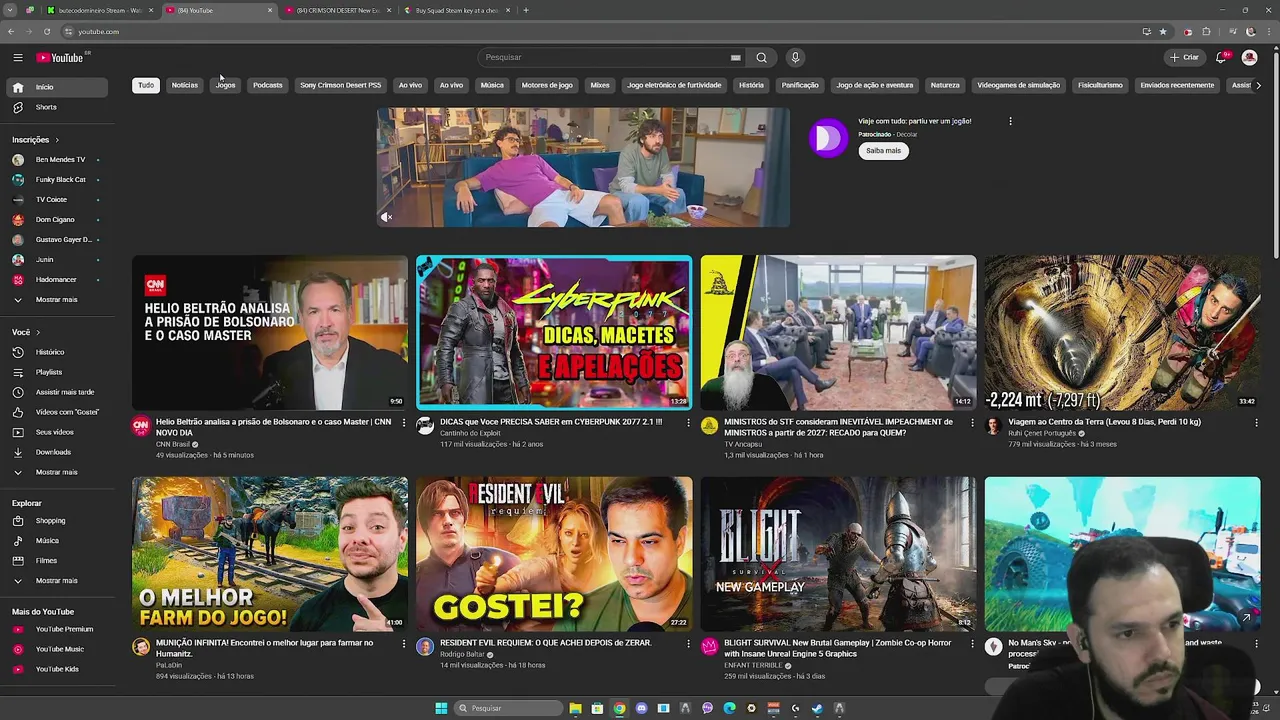Open Resident Evil Requiem video title
Image resolution: width=1280 pixels, height=720 pixels.
545,643
